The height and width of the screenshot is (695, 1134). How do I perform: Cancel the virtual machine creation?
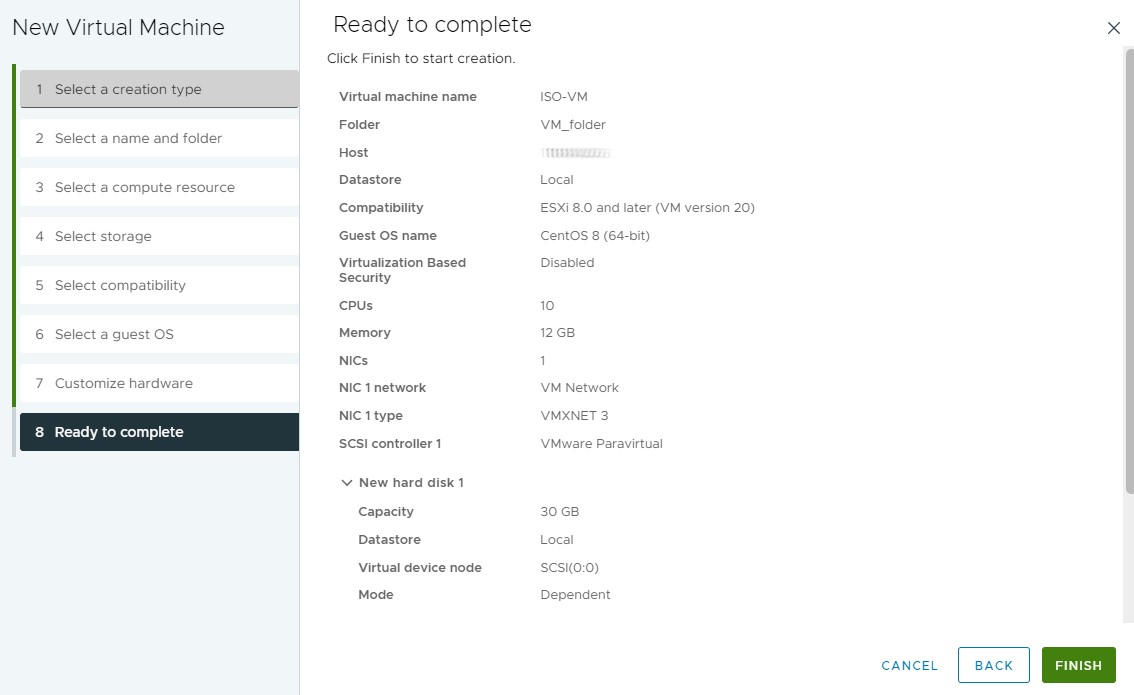coord(909,665)
